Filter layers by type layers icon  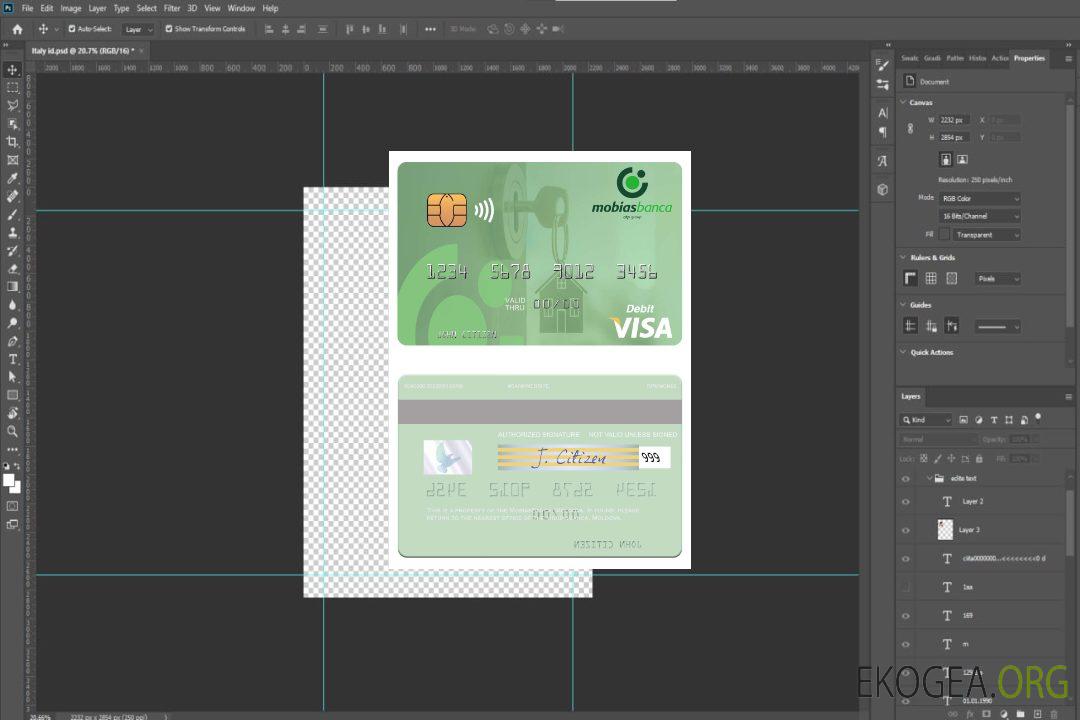[994, 420]
